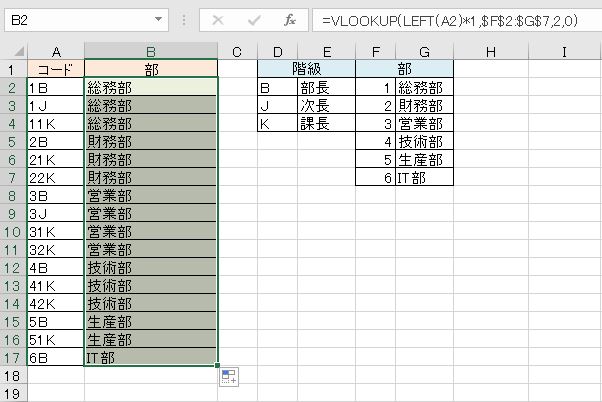Viewport: 602px width, 402px height.
Task: Click 財務部 in the lookup table
Action: click(x=425, y=106)
